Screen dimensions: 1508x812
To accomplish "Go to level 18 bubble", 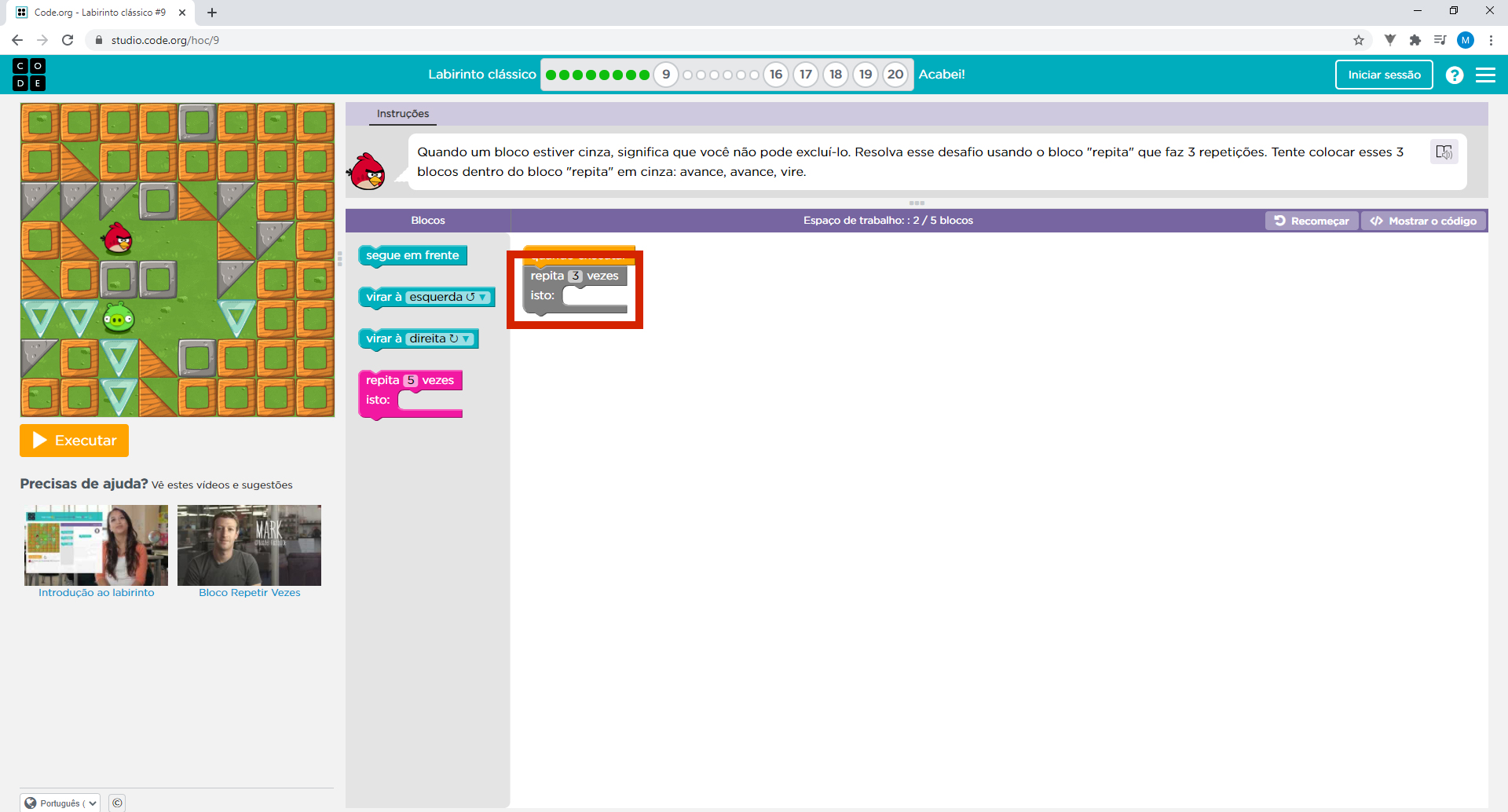I will 836,75.
